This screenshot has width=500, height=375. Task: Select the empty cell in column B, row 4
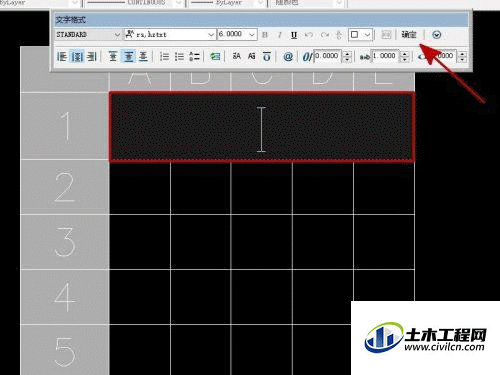coord(201,297)
